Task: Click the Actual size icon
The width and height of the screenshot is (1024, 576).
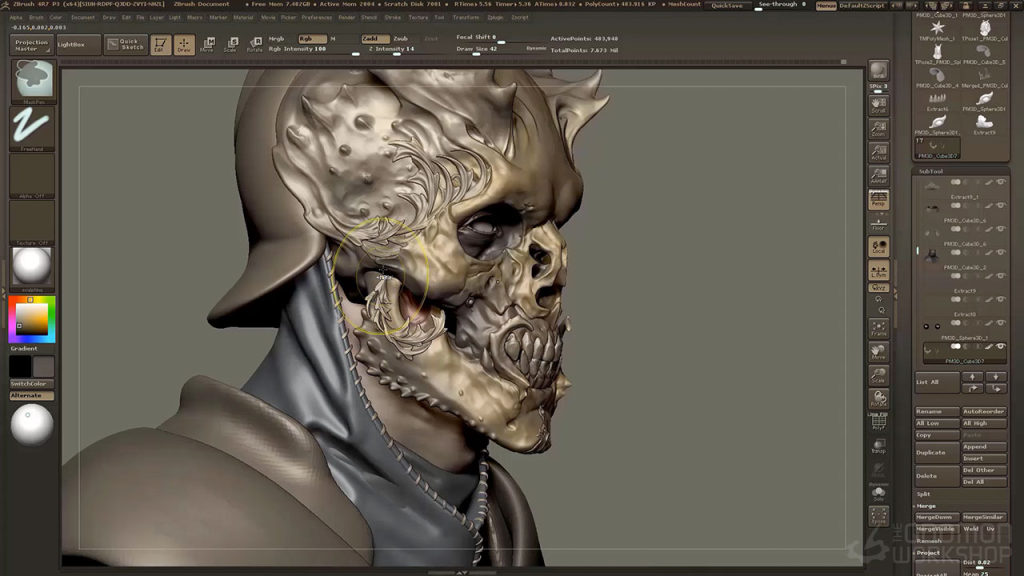Action: pos(878,152)
